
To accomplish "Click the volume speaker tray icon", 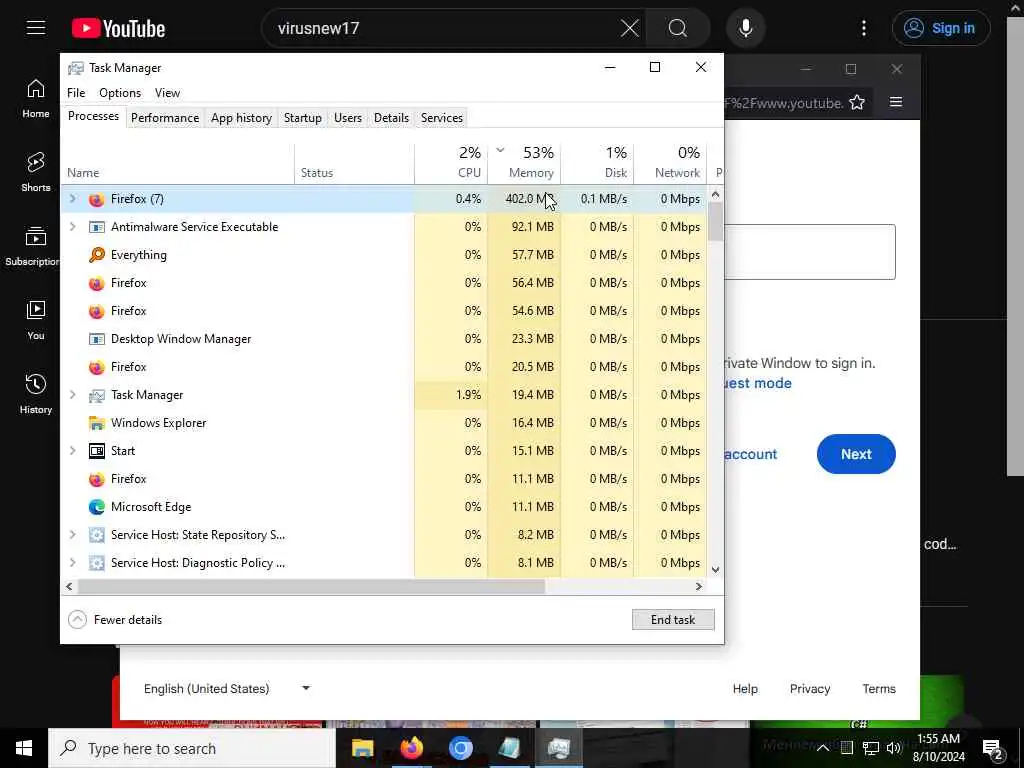I will click(894, 748).
